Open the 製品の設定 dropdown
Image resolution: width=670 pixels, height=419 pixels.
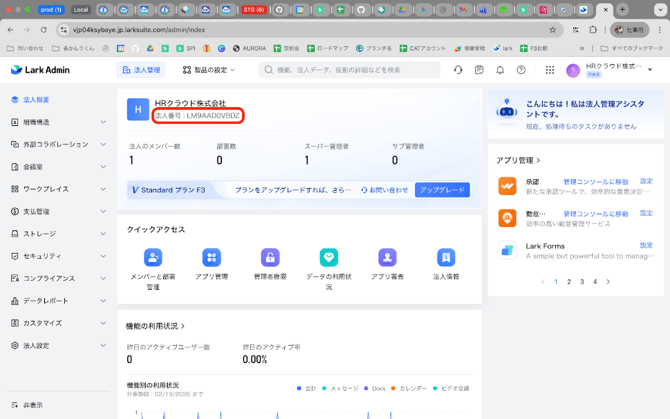(x=210, y=70)
